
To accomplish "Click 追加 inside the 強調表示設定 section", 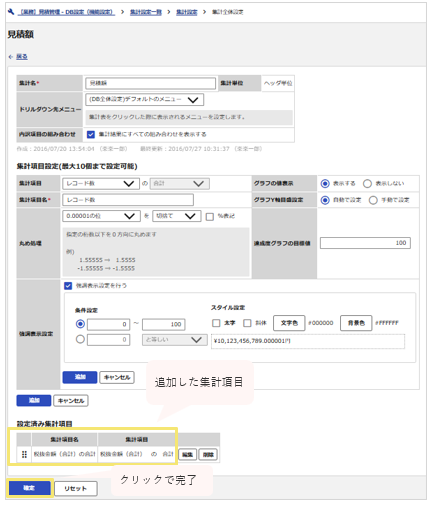I will click(x=80, y=377).
